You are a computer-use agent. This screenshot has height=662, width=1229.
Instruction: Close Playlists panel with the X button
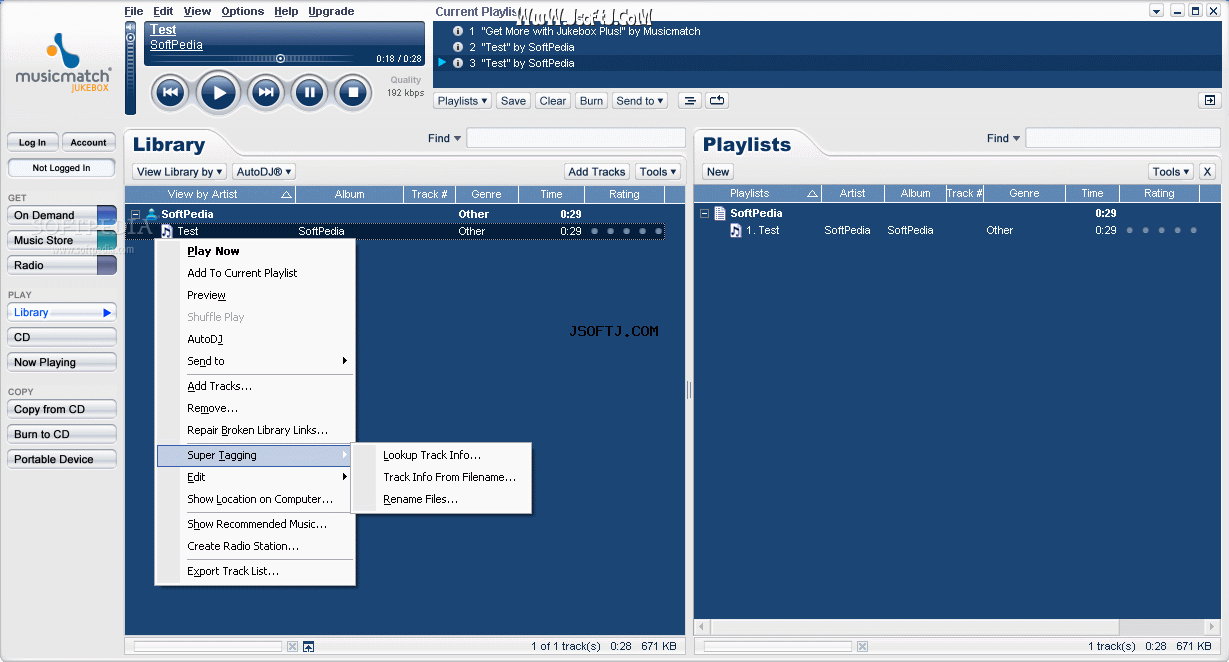point(1207,172)
